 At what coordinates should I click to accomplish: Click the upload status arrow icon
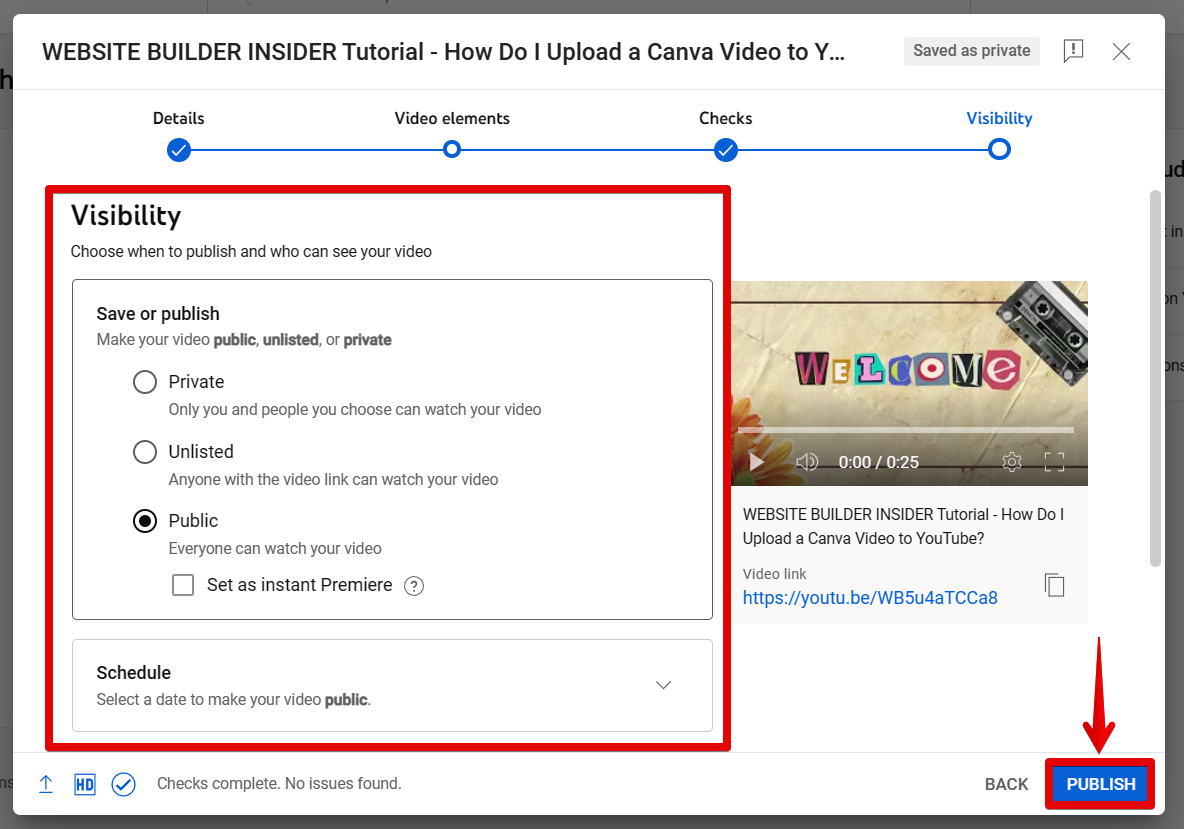click(46, 784)
